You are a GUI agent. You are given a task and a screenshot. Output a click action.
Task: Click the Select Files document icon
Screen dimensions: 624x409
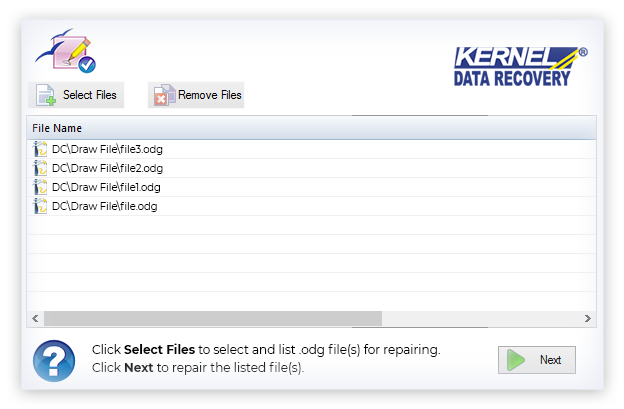click(x=45, y=95)
